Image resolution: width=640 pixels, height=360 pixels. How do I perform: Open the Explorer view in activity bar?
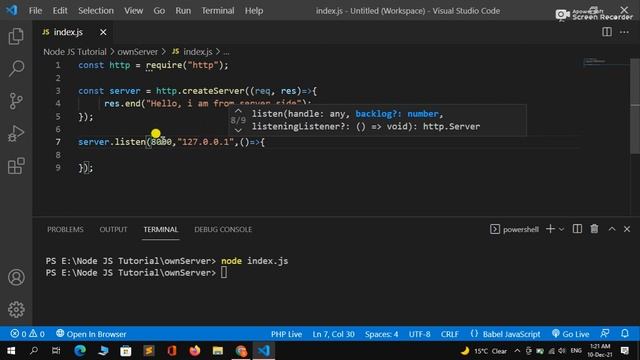pyautogui.click(x=16, y=36)
